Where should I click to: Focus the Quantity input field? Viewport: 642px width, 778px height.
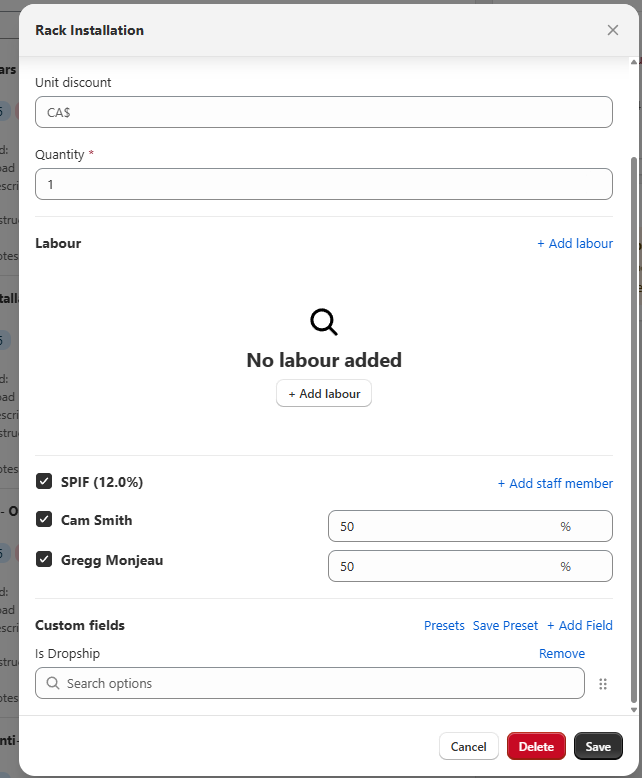323,184
